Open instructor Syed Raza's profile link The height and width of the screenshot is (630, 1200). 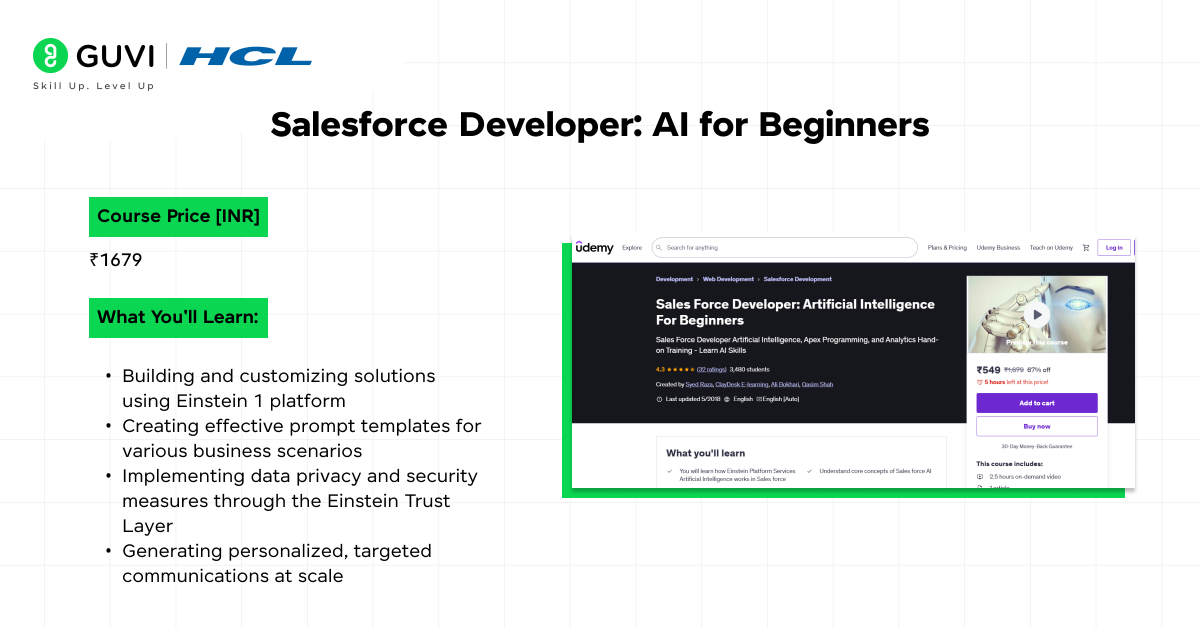tap(698, 384)
